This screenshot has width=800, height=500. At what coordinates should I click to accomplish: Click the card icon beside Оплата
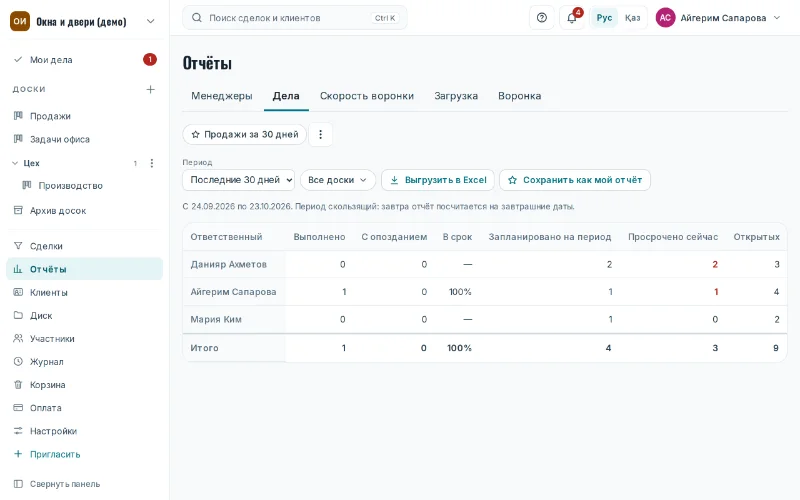[18, 408]
